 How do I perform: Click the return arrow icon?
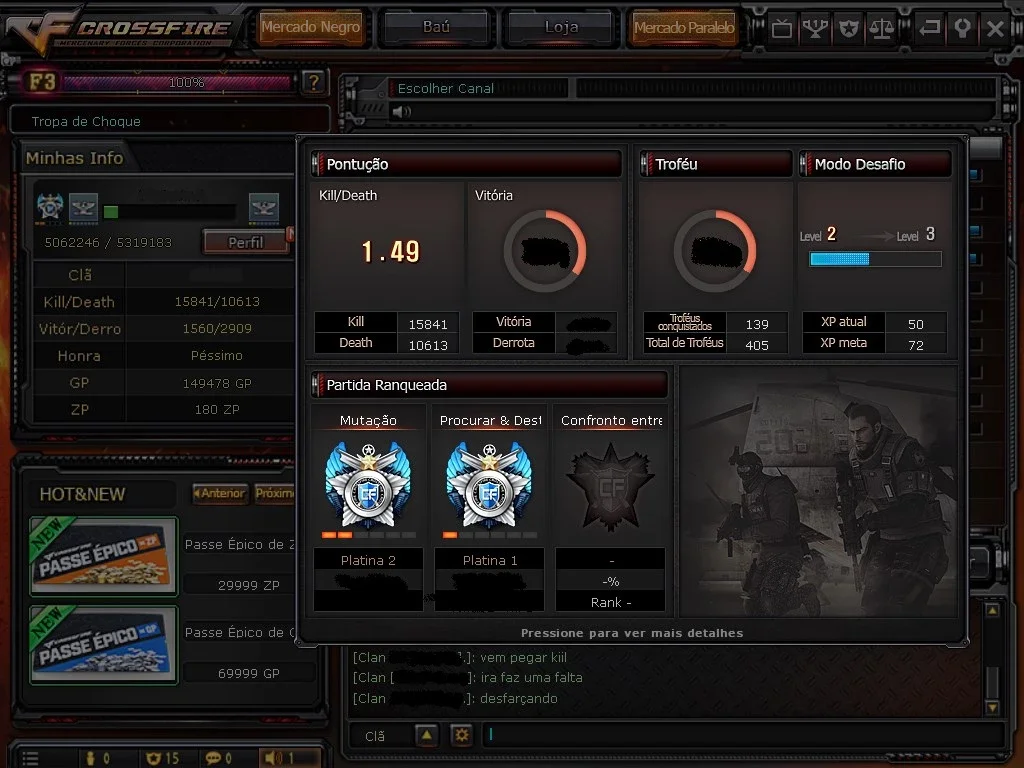[929, 28]
